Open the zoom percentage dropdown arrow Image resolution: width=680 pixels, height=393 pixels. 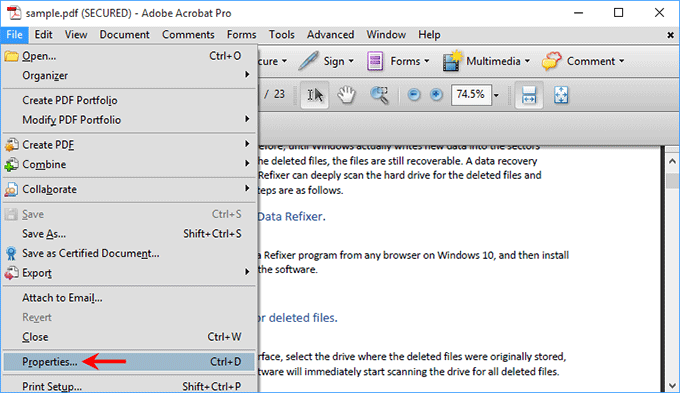point(496,95)
